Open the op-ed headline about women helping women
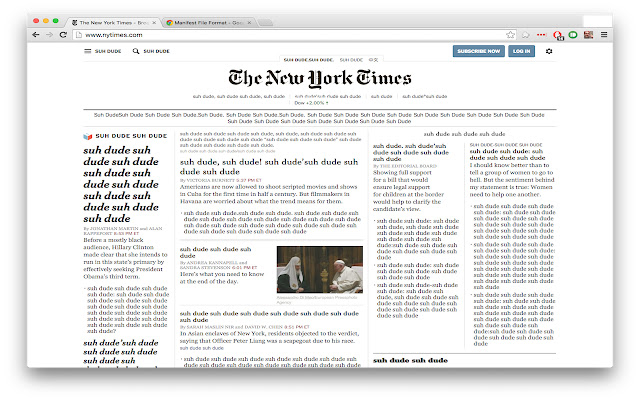Screen dimensions: 640x400 507,154
